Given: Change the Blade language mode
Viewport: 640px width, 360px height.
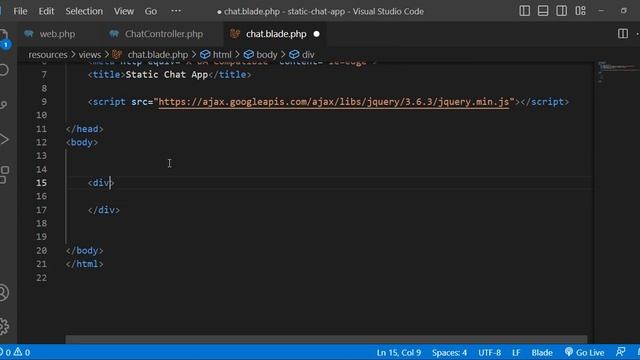Looking at the screenshot, I should 542,352.
